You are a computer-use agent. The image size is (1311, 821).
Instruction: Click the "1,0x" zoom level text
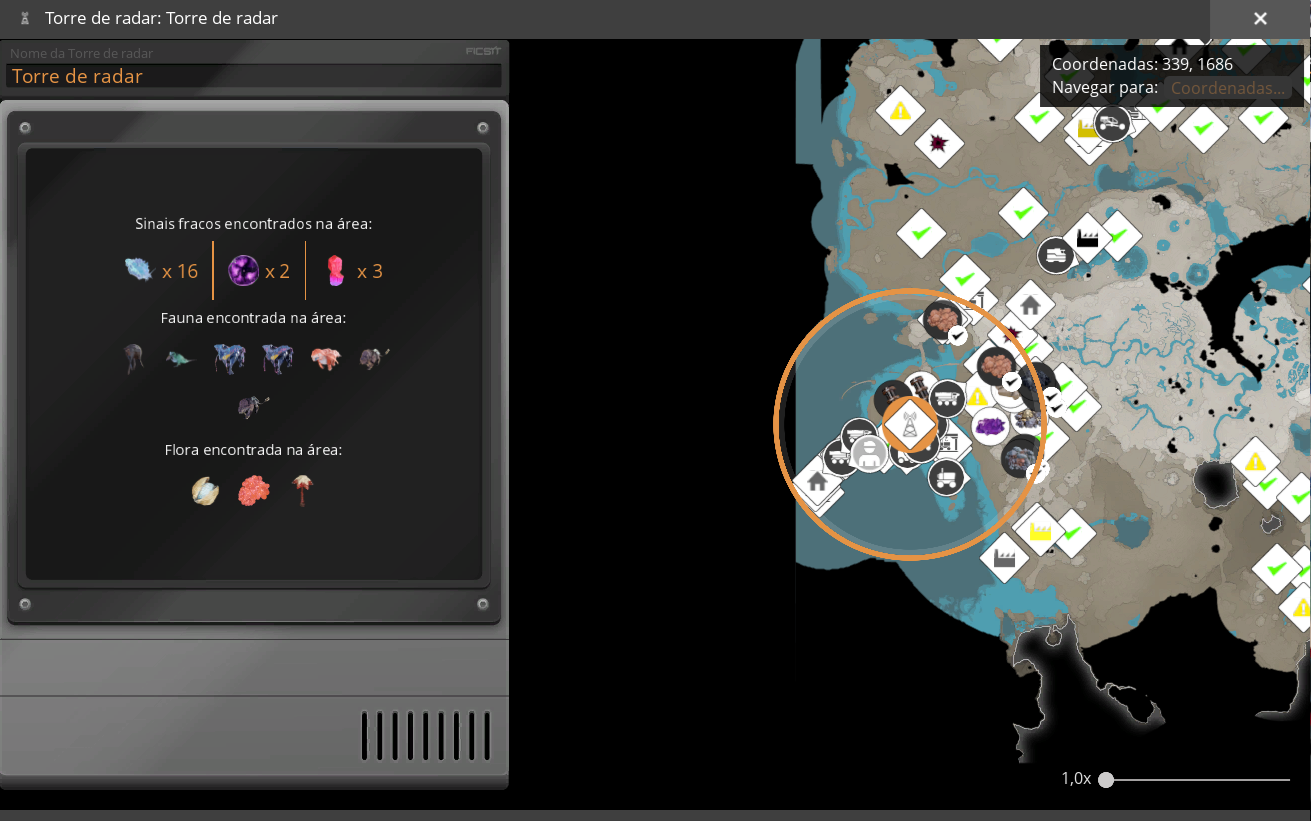(x=1076, y=779)
